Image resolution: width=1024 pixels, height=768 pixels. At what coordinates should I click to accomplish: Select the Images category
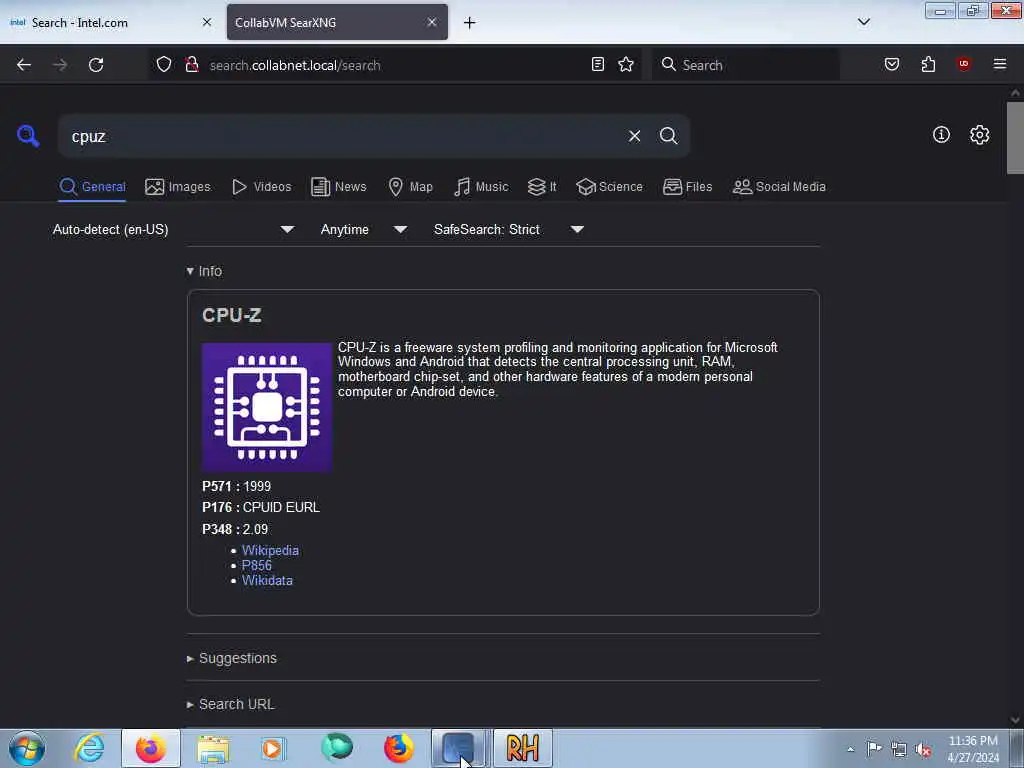[x=178, y=187]
